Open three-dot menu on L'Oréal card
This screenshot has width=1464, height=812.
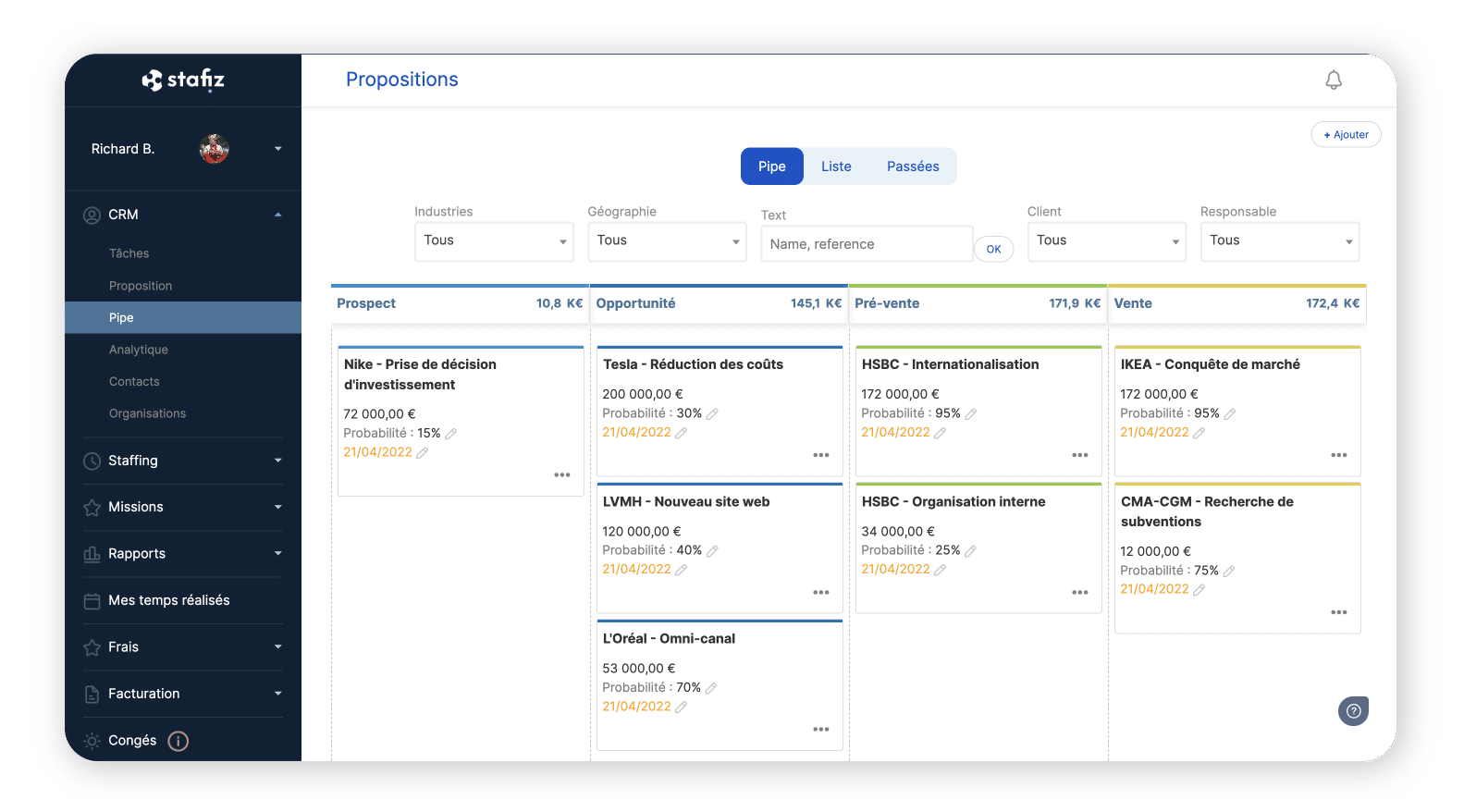click(x=820, y=730)
